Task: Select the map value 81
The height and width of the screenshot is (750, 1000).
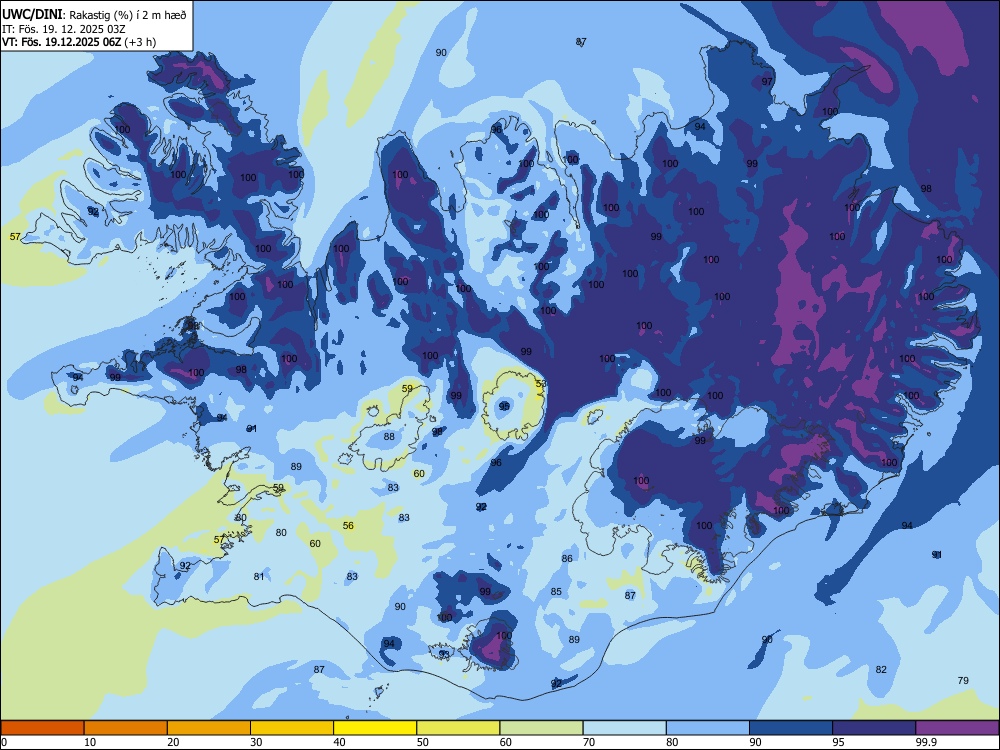Action: (259, 577)
